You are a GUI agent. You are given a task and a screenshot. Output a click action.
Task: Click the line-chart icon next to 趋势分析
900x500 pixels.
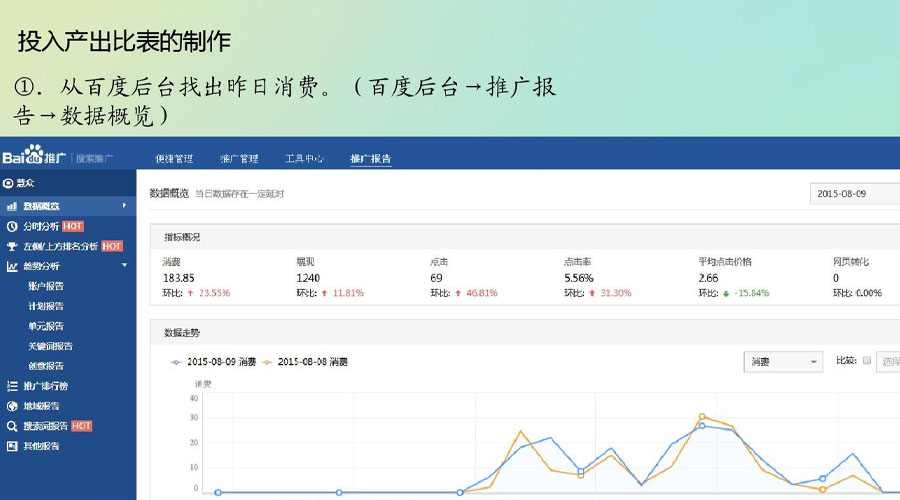[12, 266]
